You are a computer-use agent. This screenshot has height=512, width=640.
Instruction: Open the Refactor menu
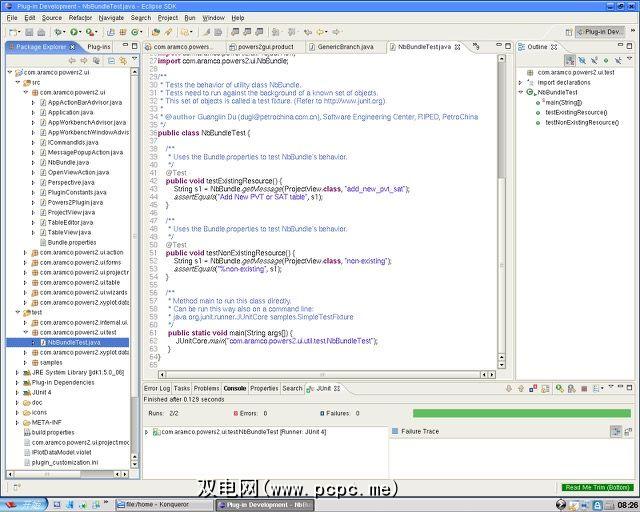click(80, 17)
